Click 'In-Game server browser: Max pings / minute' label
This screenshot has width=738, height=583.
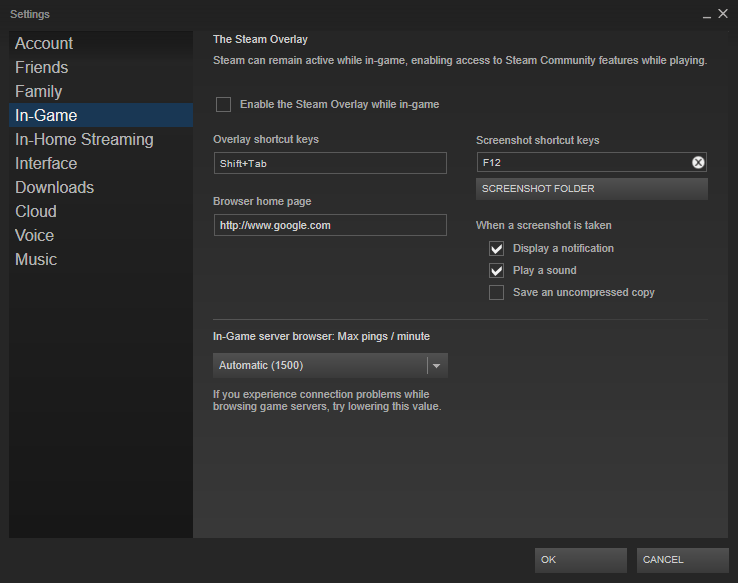coord(321,336)
